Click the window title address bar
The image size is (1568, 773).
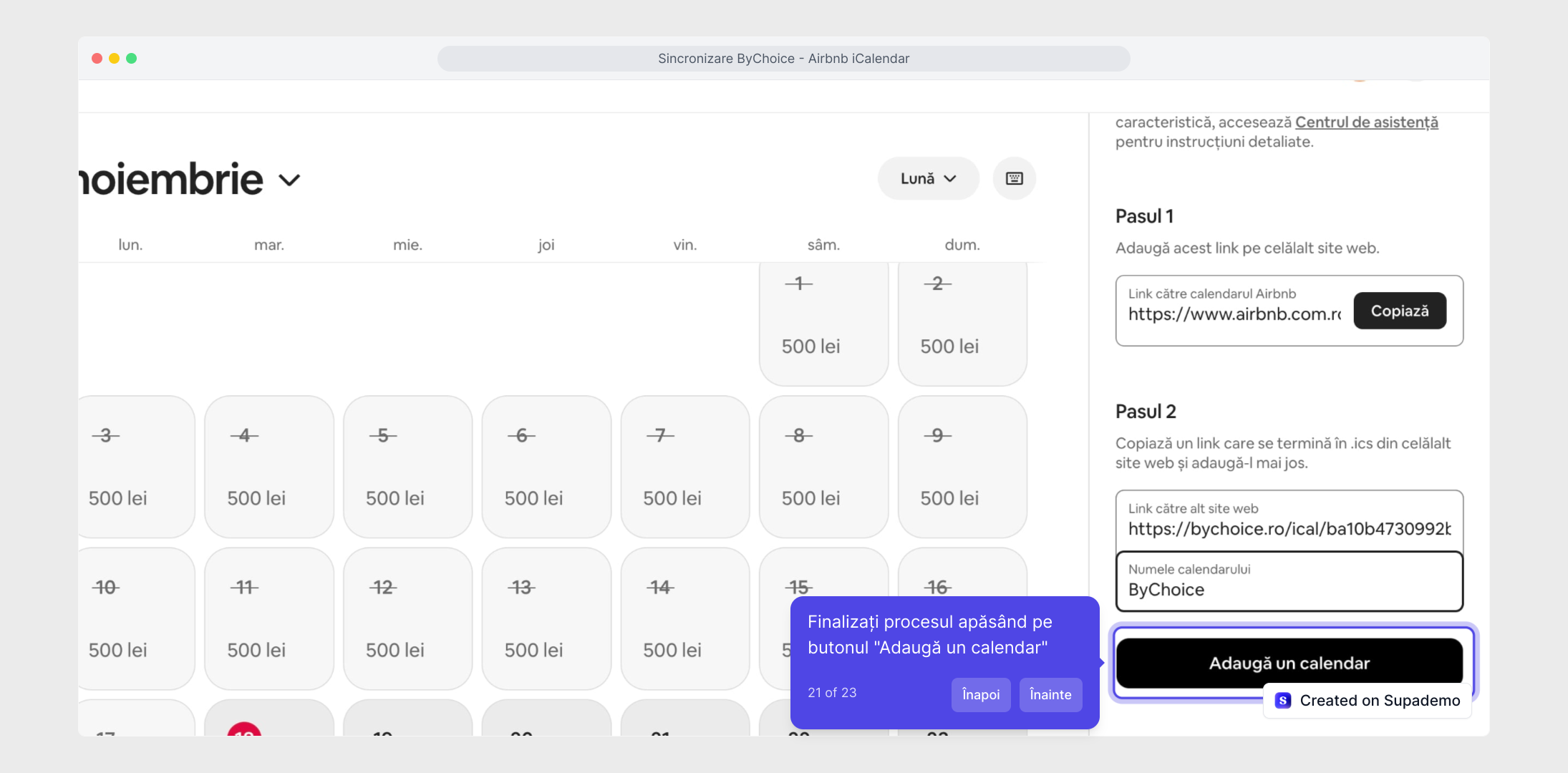(783, 59)
